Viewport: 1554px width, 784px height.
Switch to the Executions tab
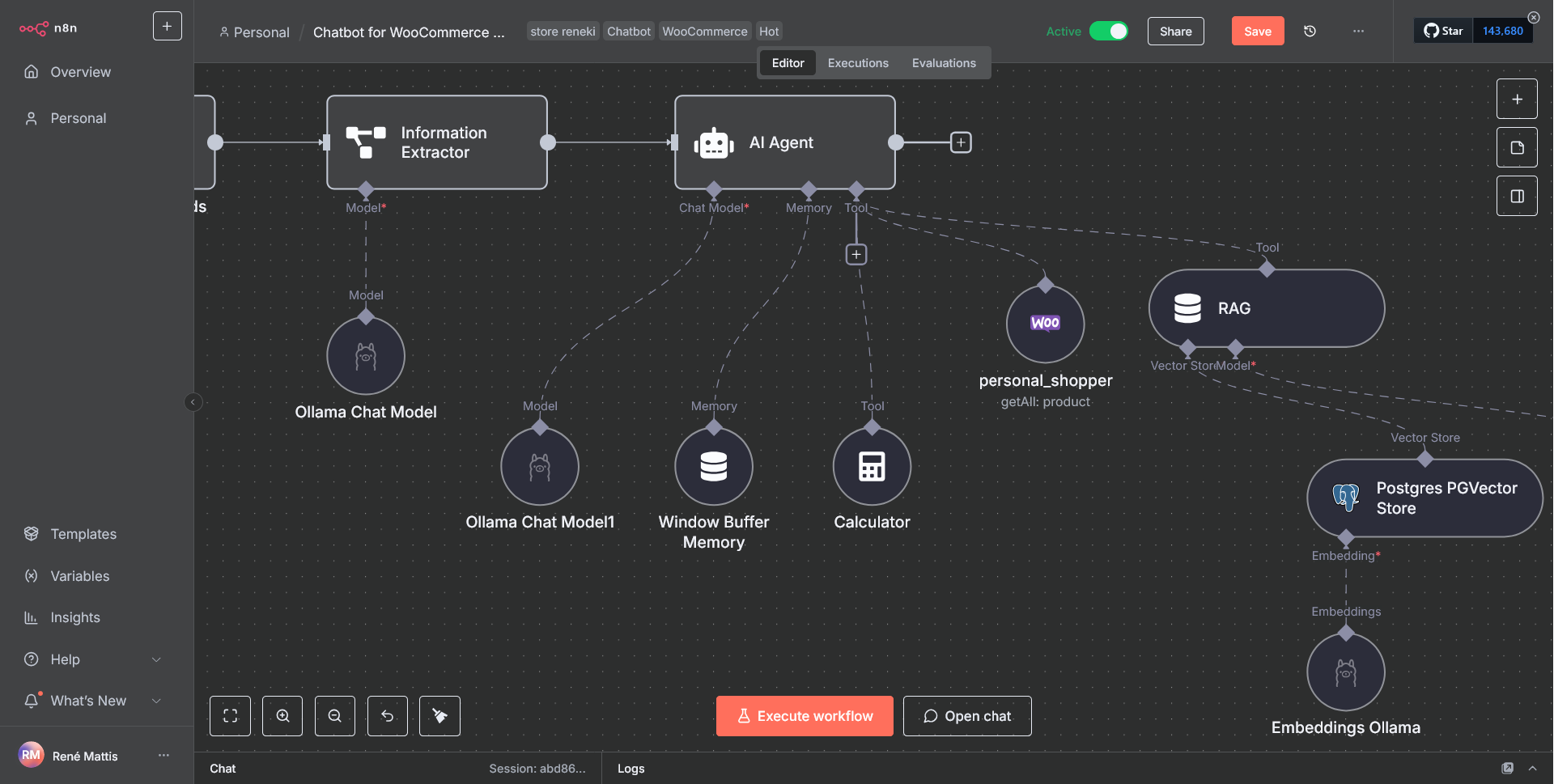(857, 63)
